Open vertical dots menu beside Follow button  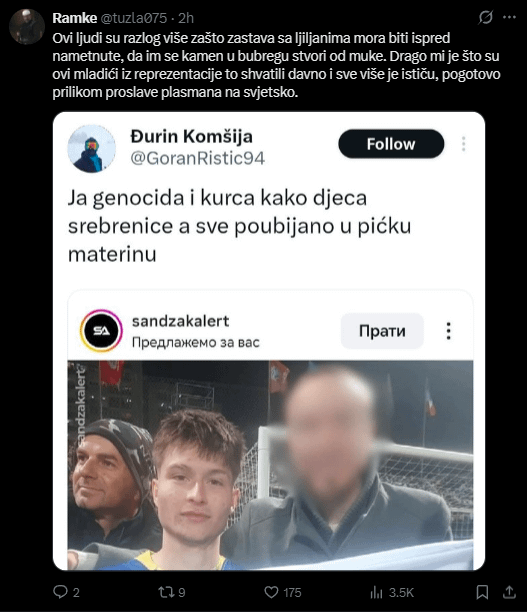pyautogui.click(x=463, y=144)
